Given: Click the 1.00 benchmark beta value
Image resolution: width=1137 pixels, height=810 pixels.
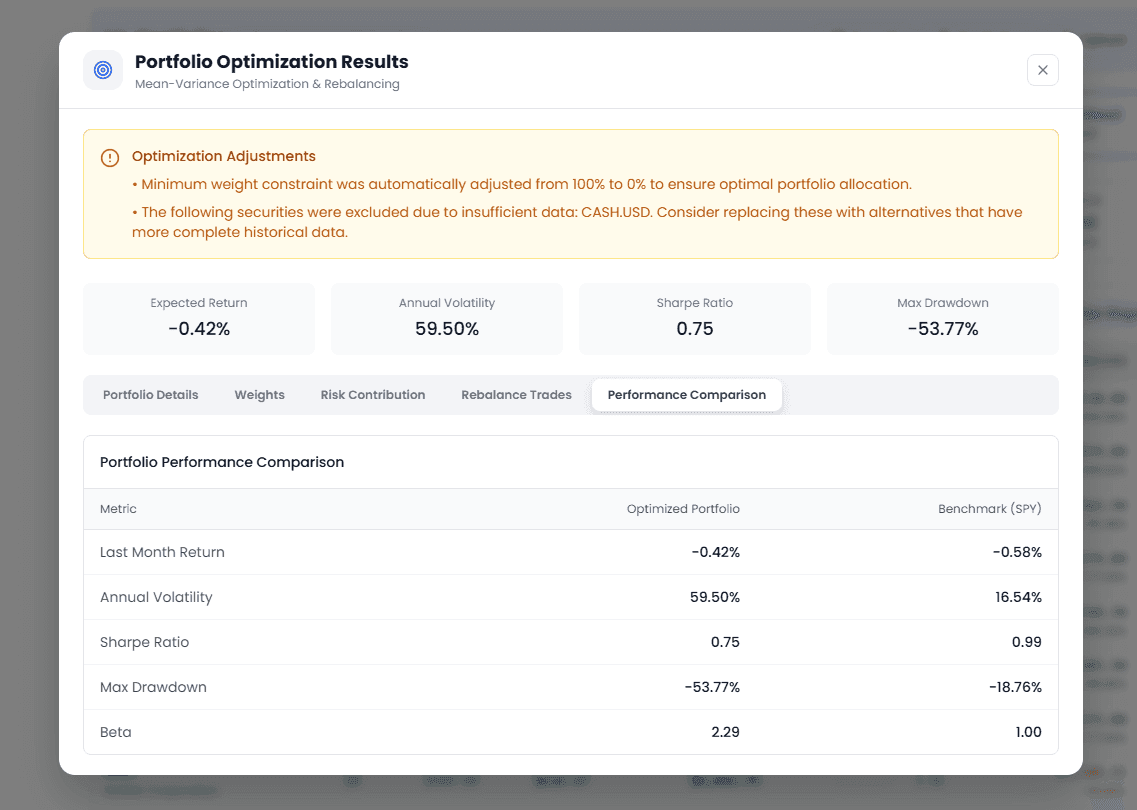Looking at the screenshot, I should click(1028, 732).
